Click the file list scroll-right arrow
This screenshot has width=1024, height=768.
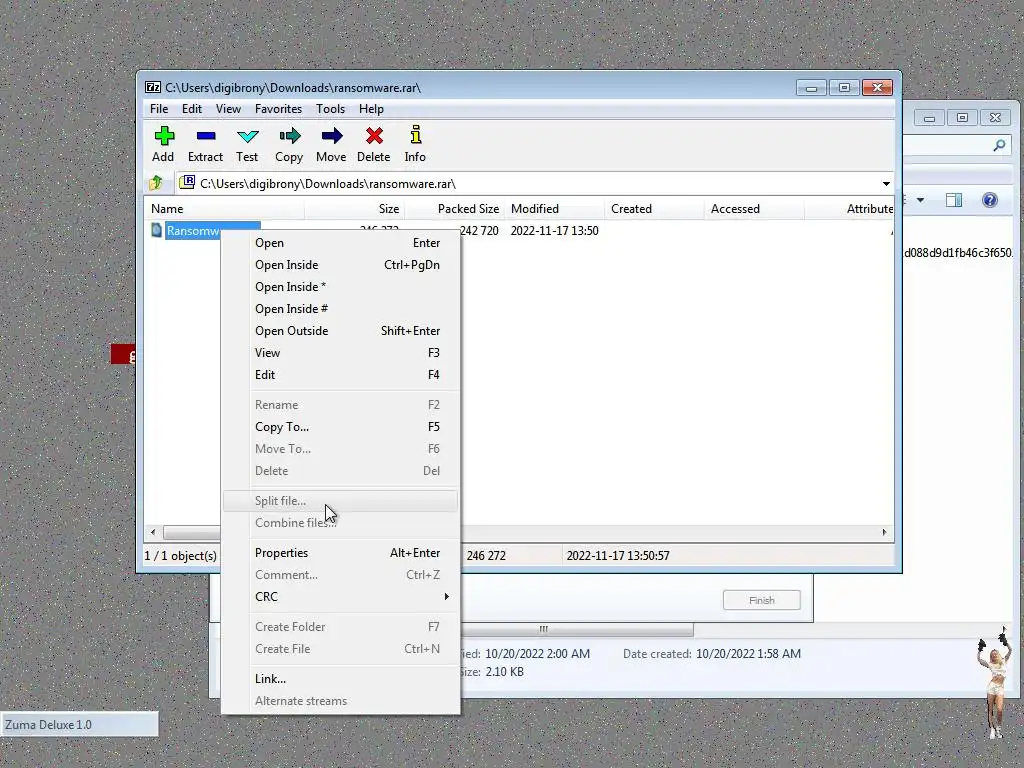pyautogui.click(x=884, y=532)
